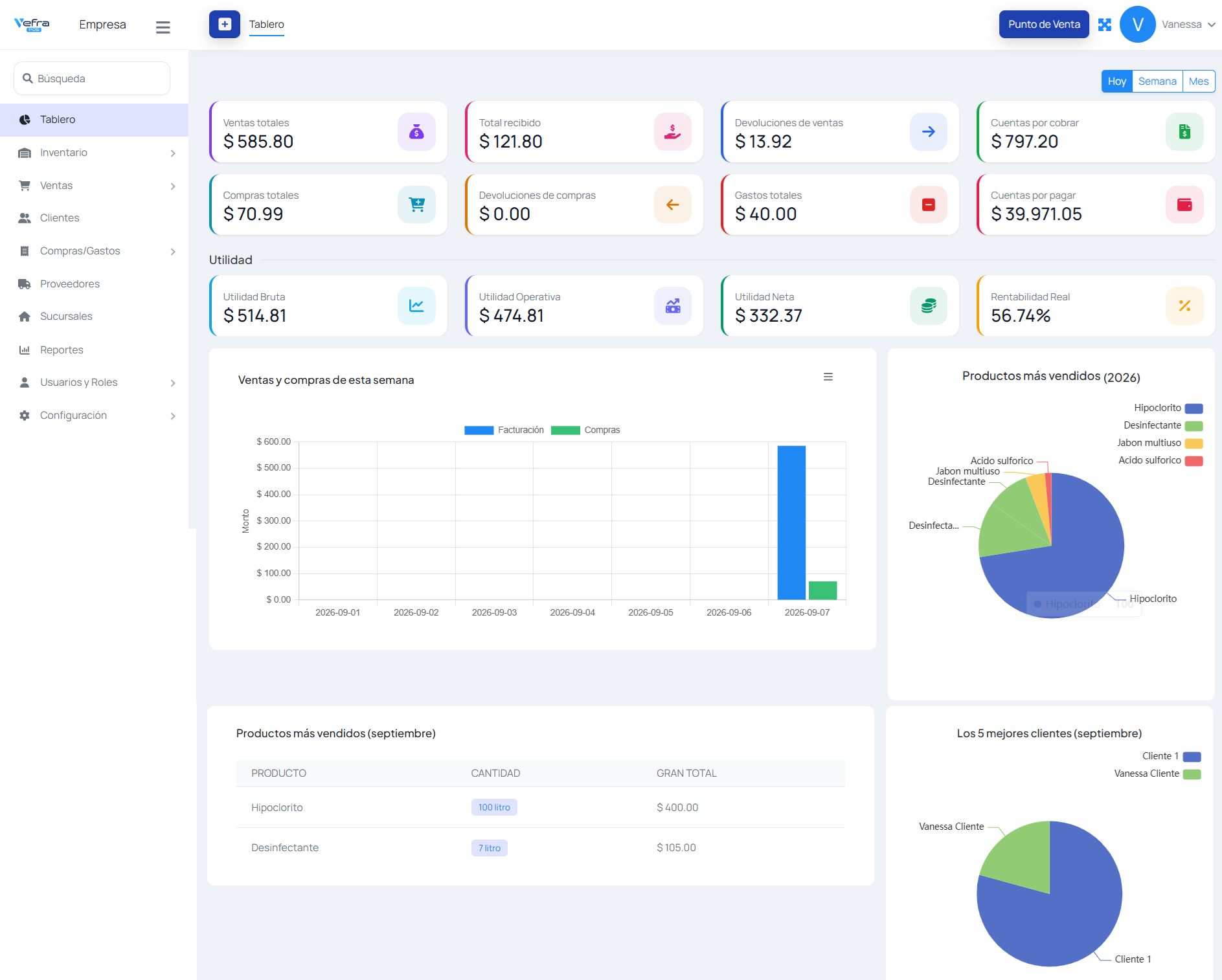Open the Punto de Venta button
The height and width of the screenshot is (980, 1222).
tap(1044, 25)
